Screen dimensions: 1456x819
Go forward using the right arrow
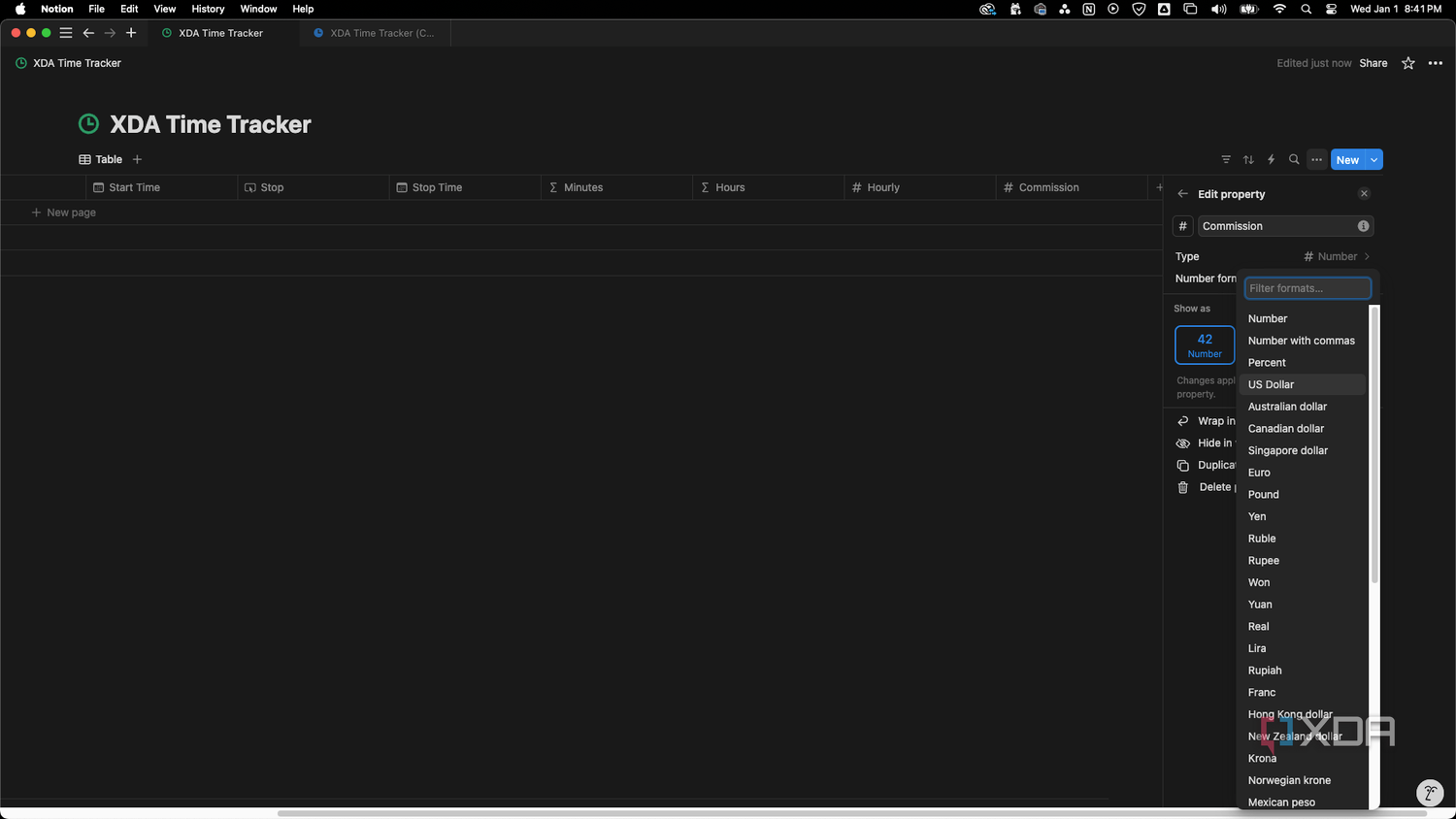(110, 33)
